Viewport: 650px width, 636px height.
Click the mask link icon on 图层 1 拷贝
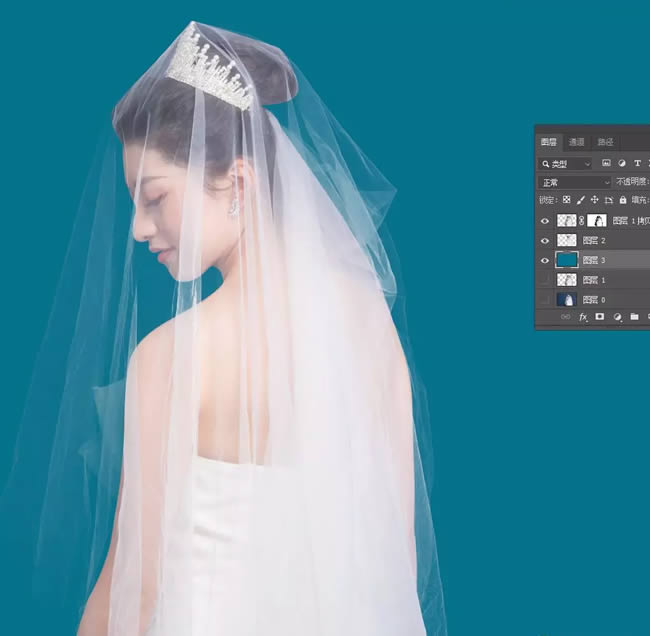582,221
